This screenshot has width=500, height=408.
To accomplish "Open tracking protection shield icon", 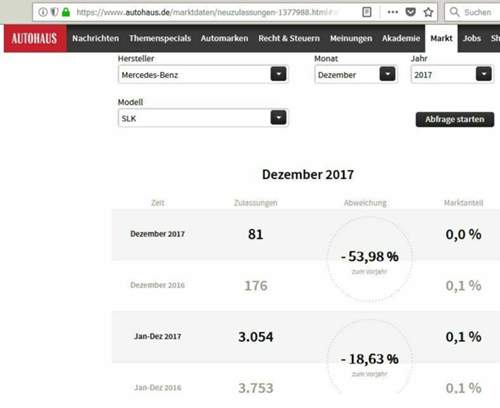I will click(54, 12).
